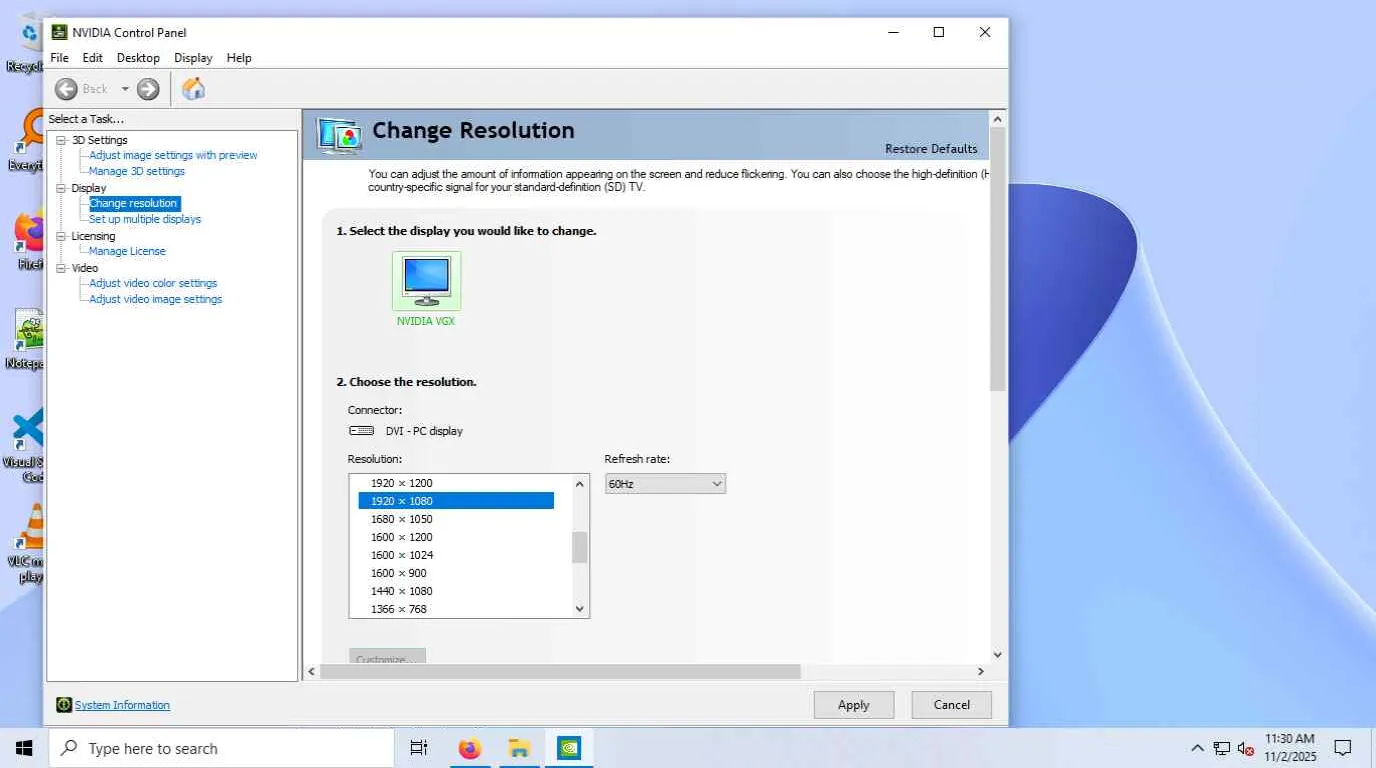Image resolution: width=1376 pixels, height=768 pixels.
Task: Click the main panel horizontal scrollbar thumb
Action: point(560,672)
